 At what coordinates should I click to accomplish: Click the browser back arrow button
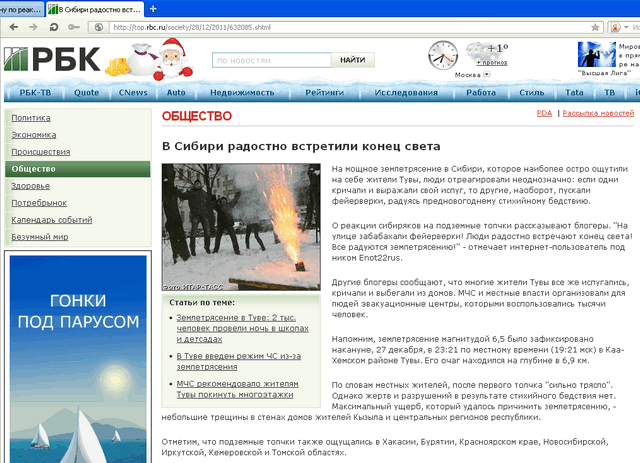click(14, 27)
